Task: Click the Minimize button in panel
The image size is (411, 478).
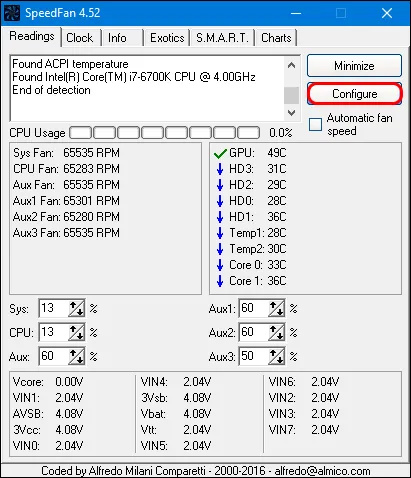Action: point(354,66)
